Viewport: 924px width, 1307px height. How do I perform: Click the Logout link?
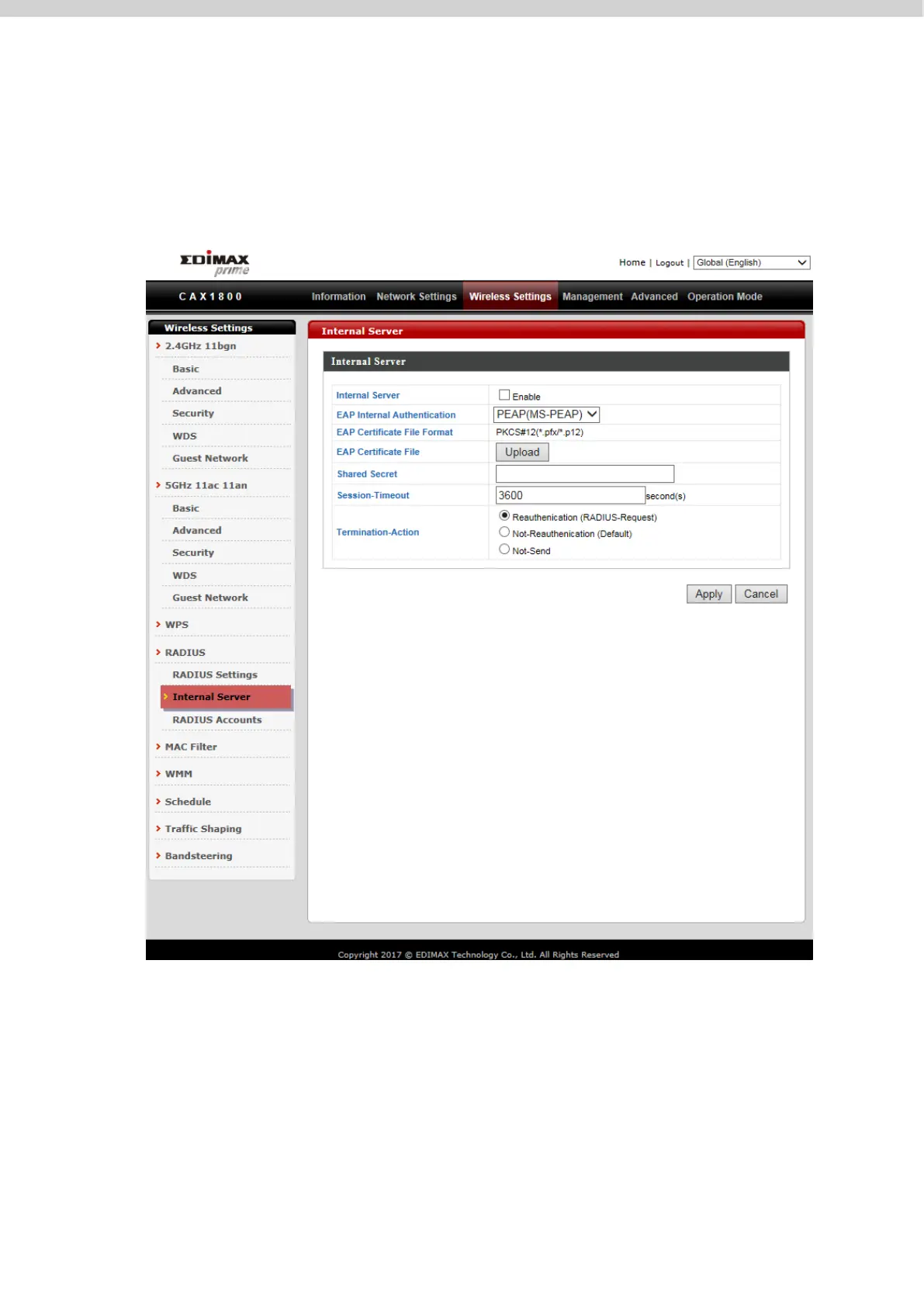[x=670, y=263]
